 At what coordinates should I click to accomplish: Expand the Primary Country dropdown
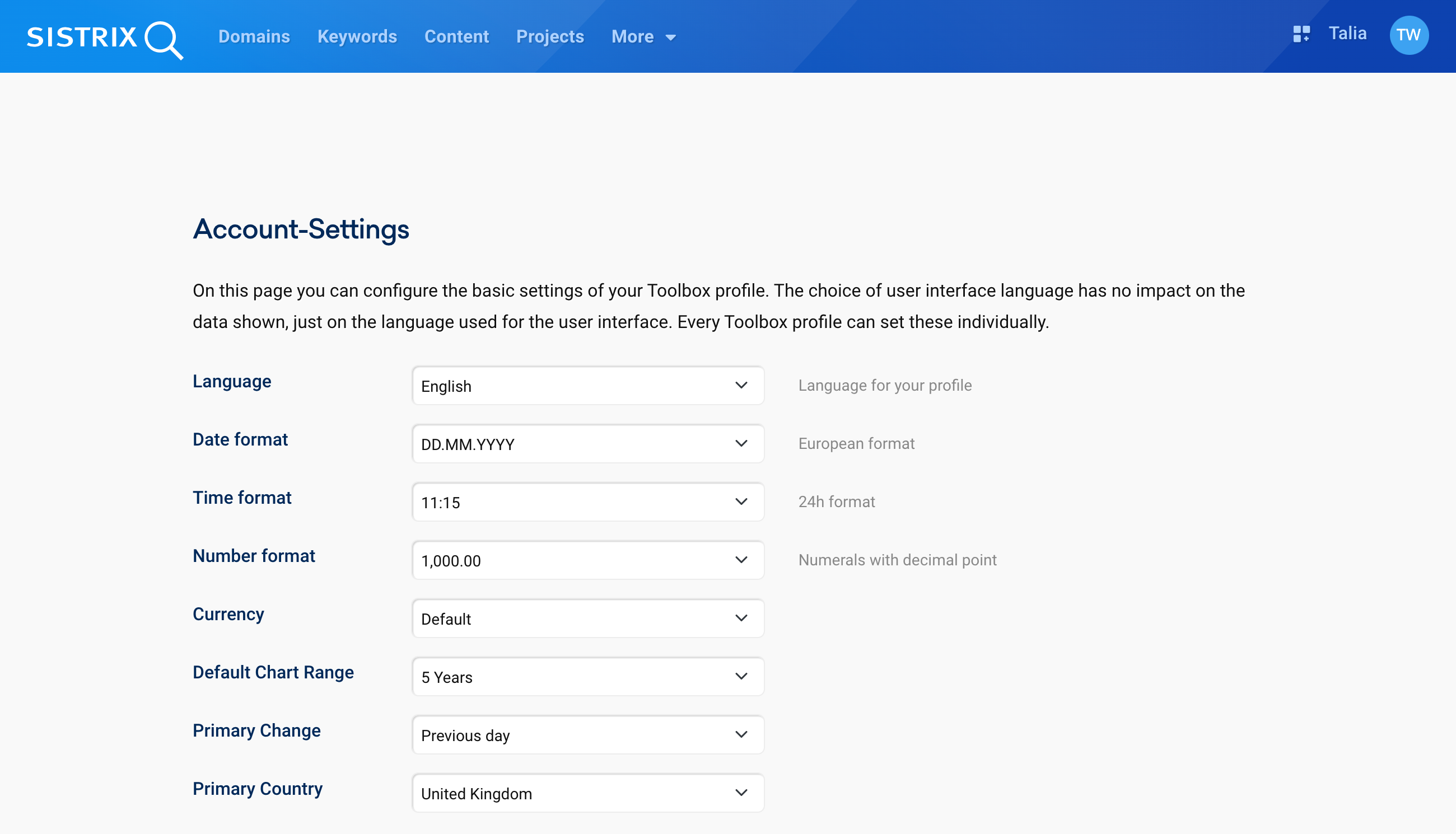pos(588,793)
